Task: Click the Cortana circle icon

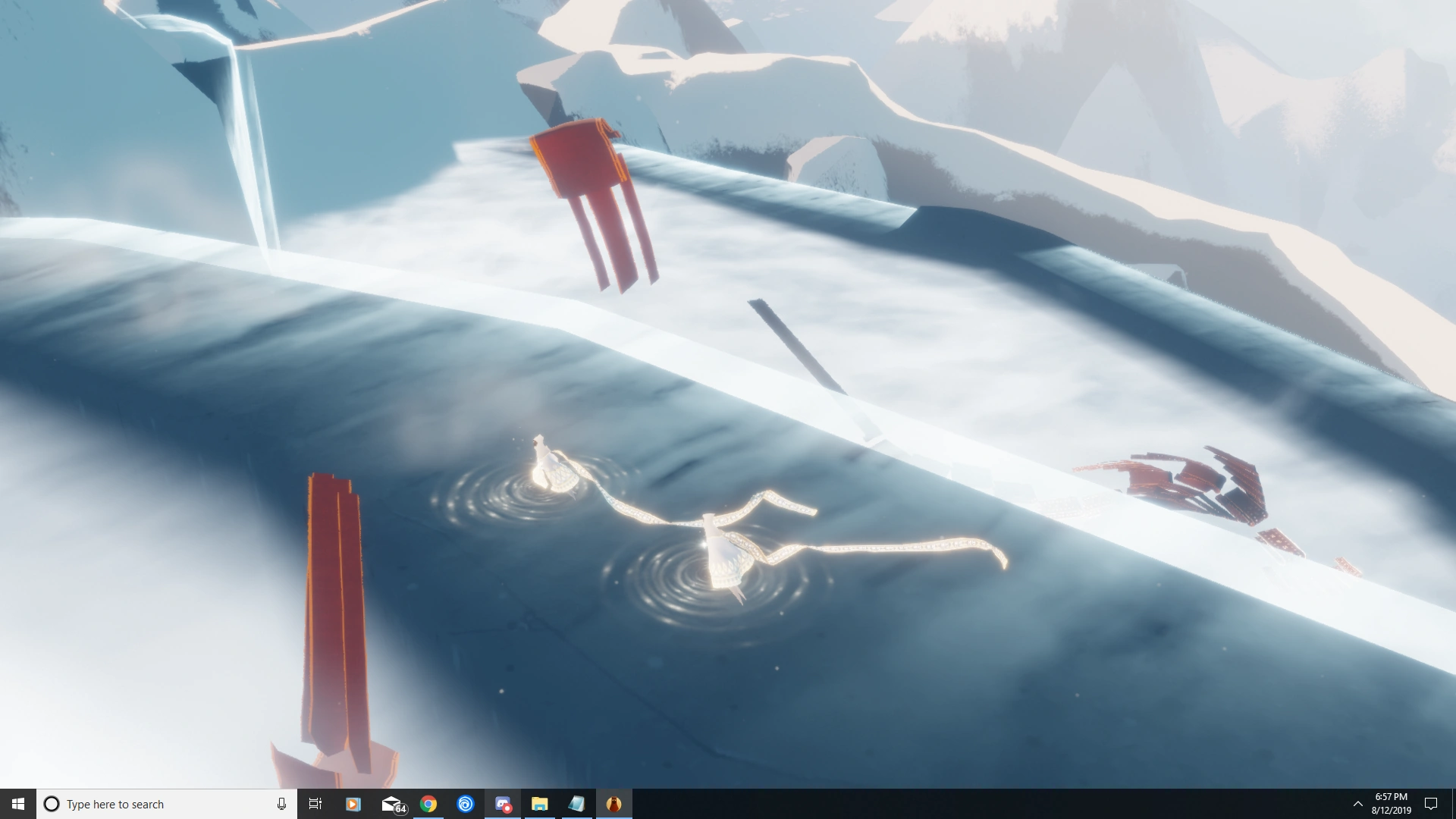Action: (52, 804)
